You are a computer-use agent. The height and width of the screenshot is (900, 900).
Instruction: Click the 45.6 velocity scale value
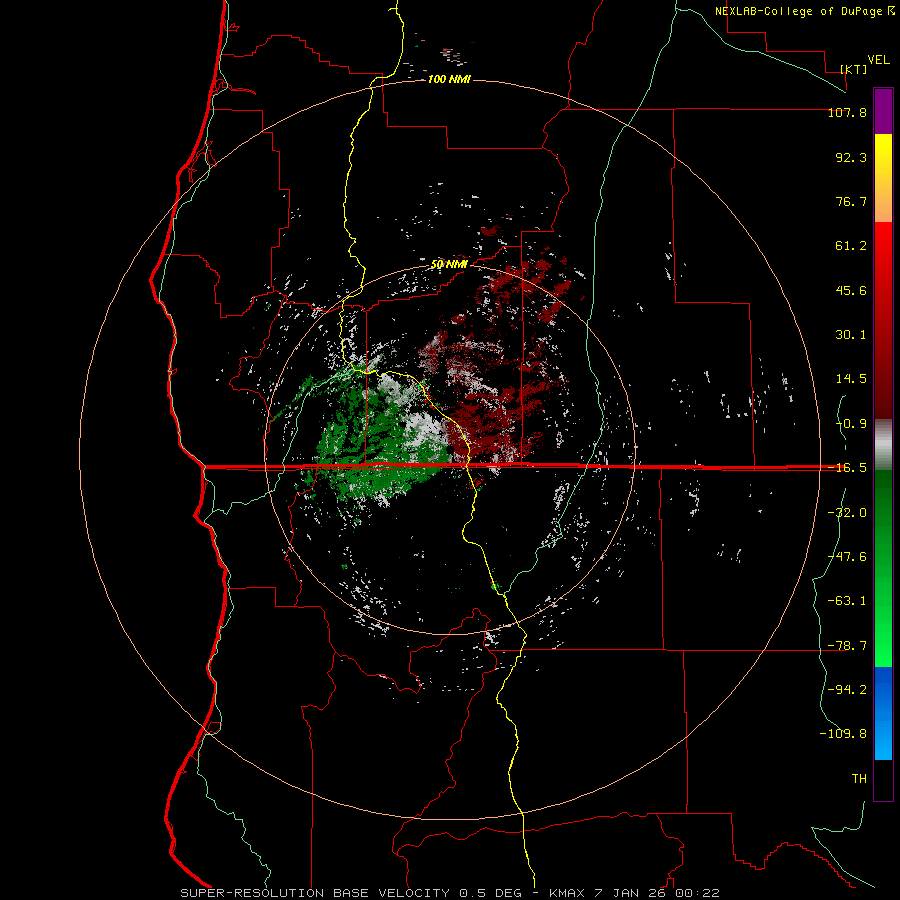coord(851,290)
